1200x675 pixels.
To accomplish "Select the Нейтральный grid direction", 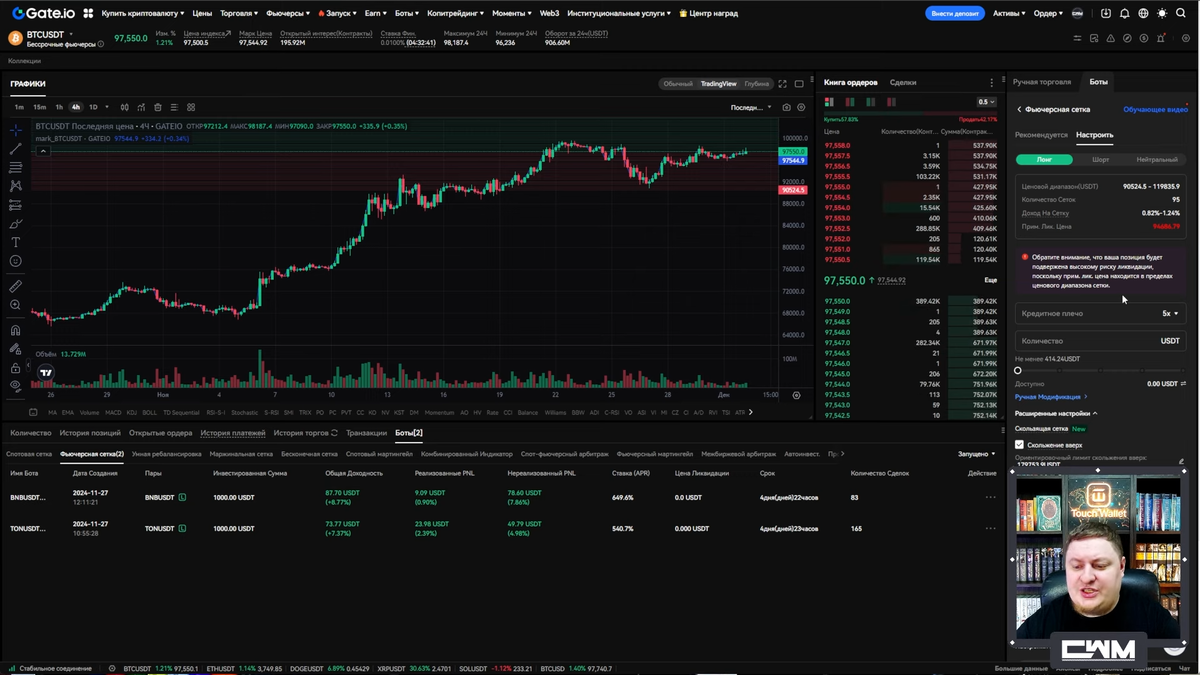I will tap(1157, 160).
